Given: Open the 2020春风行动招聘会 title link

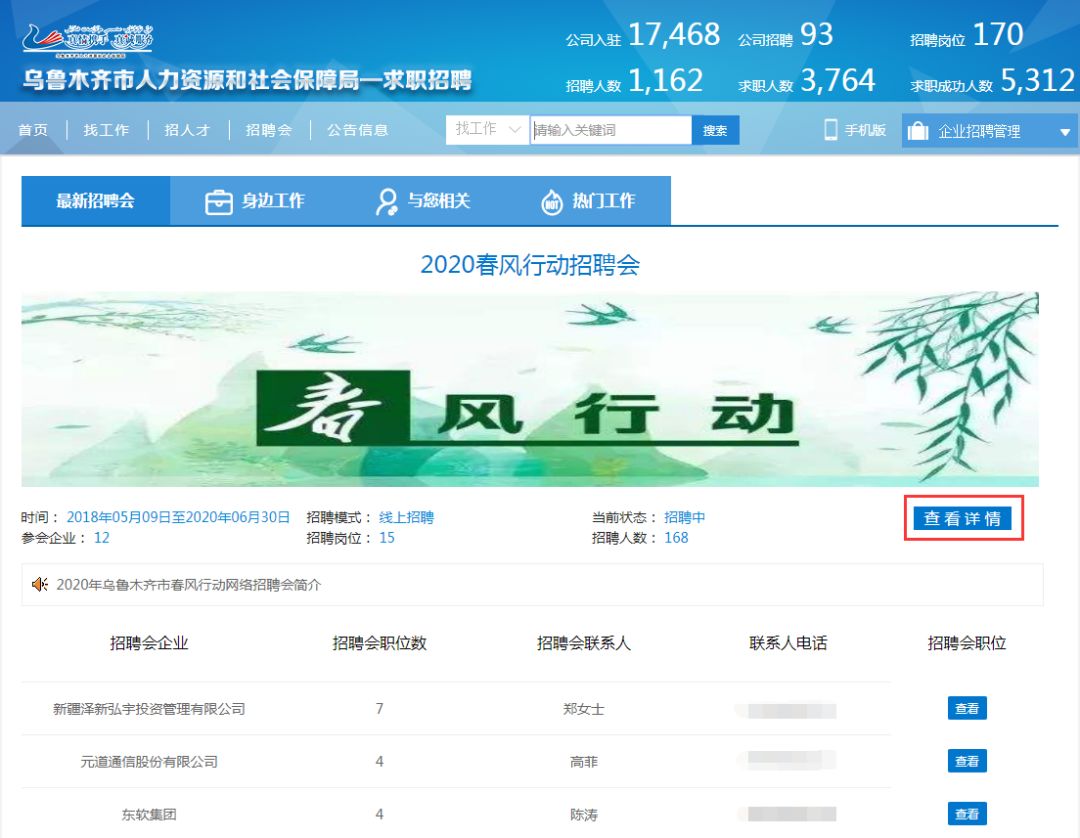Looking at the screenshot, I should point(529,265).
